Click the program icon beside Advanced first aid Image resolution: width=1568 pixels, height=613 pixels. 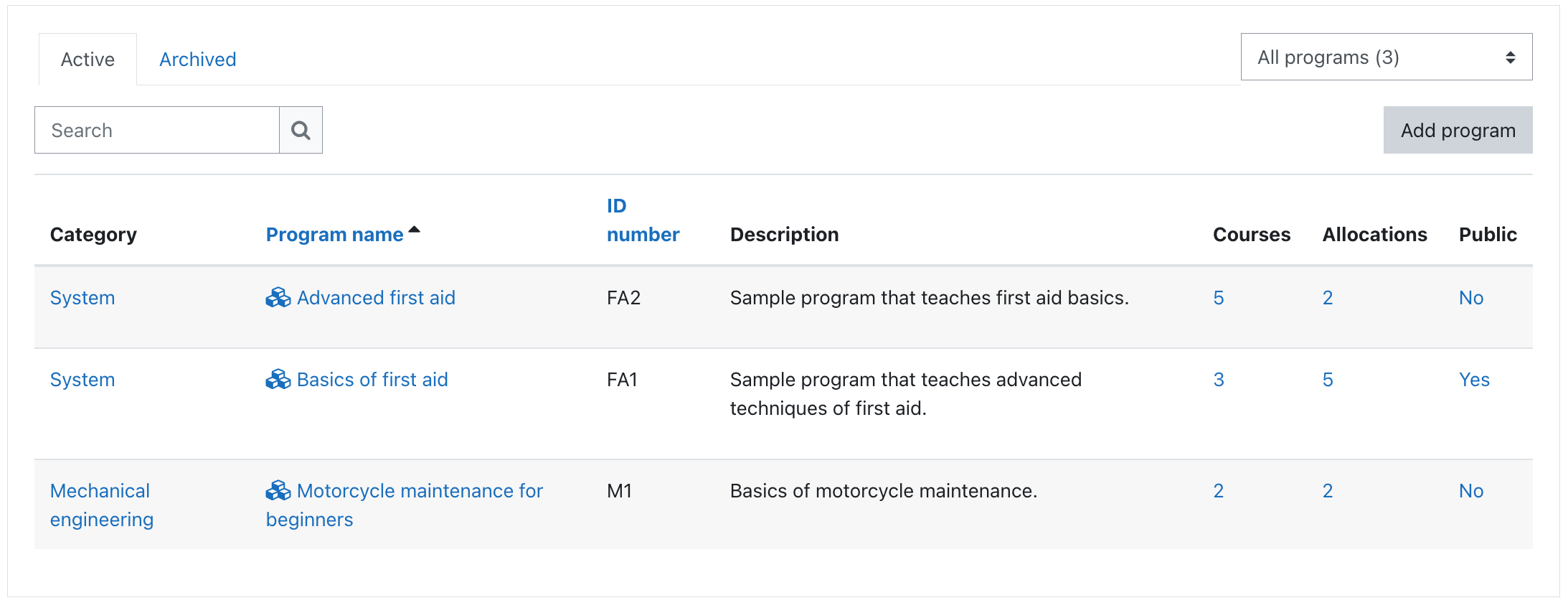(278, 297)
